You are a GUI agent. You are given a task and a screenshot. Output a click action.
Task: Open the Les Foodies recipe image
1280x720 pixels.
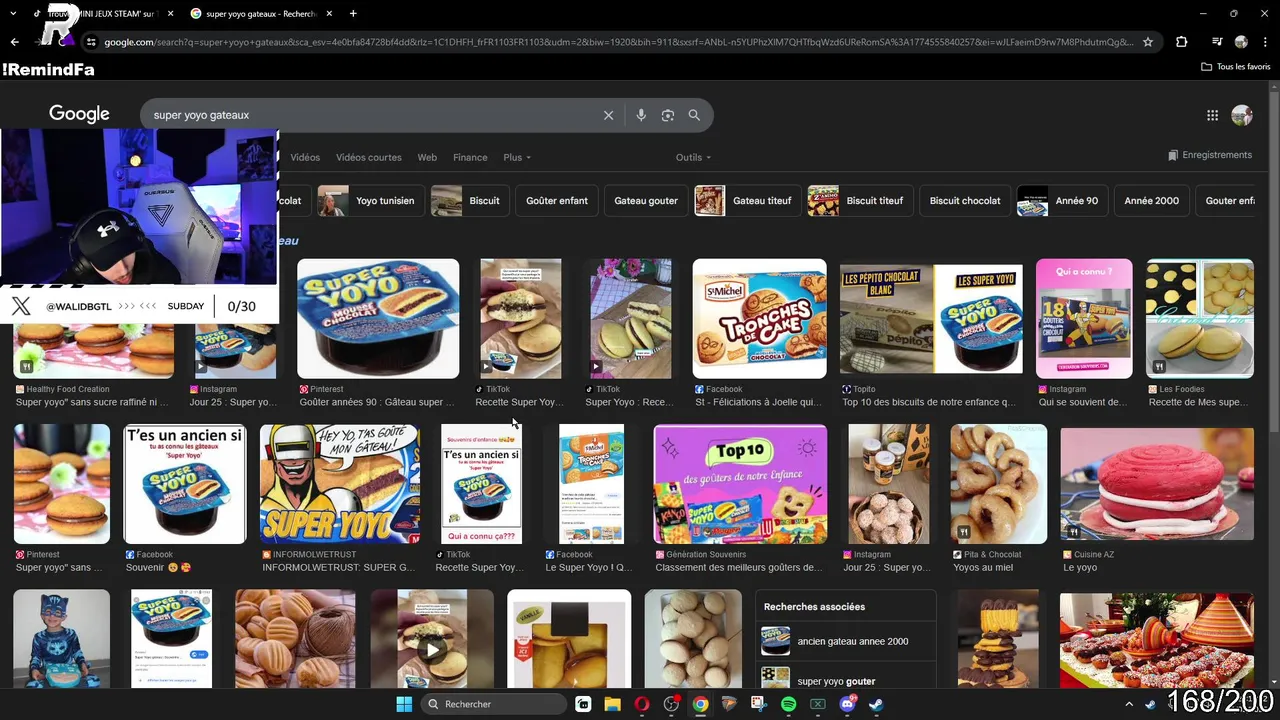[x=1200, y=319]
